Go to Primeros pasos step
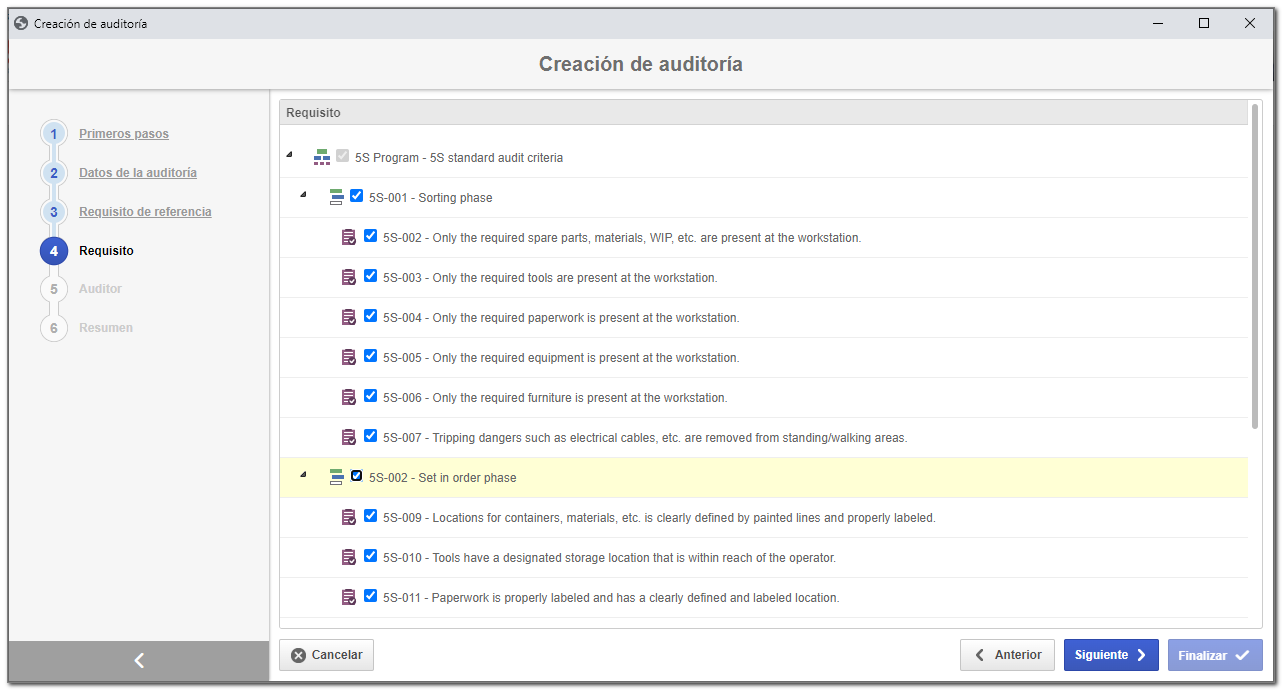Viewport: 1282px width, 690px height. point(124,134)
